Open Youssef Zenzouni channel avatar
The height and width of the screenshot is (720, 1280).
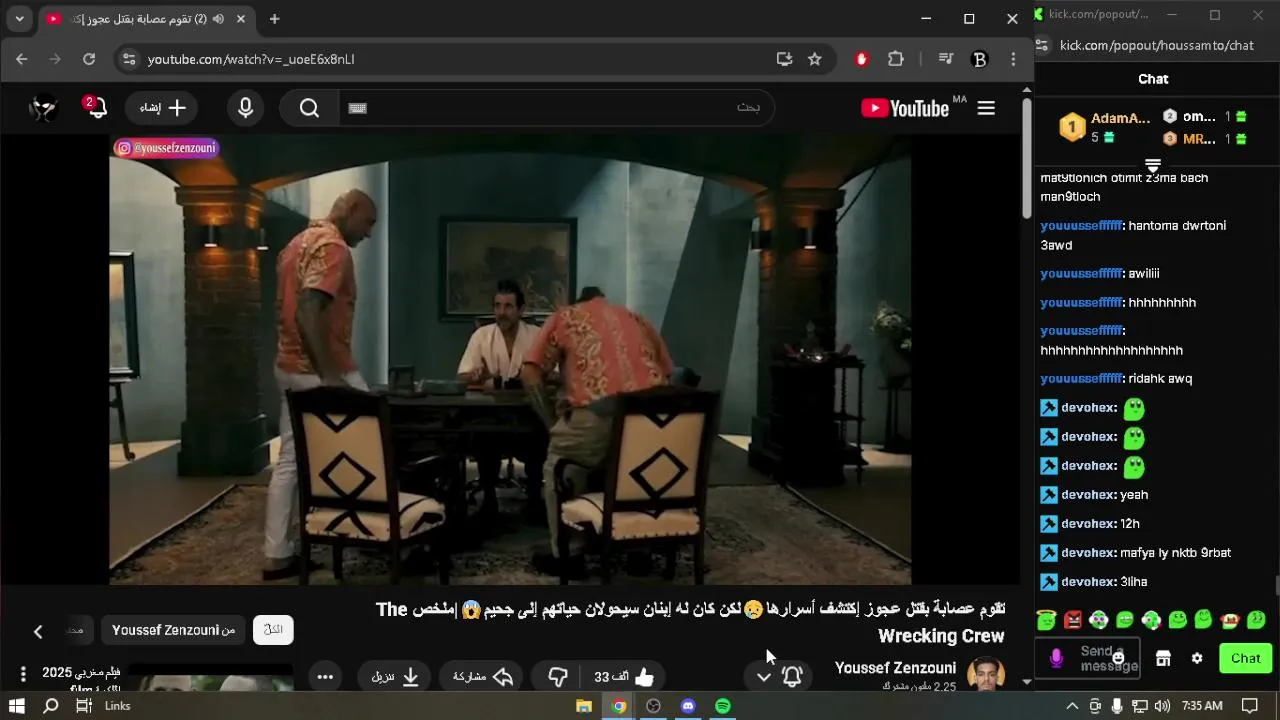pos(986,674)
